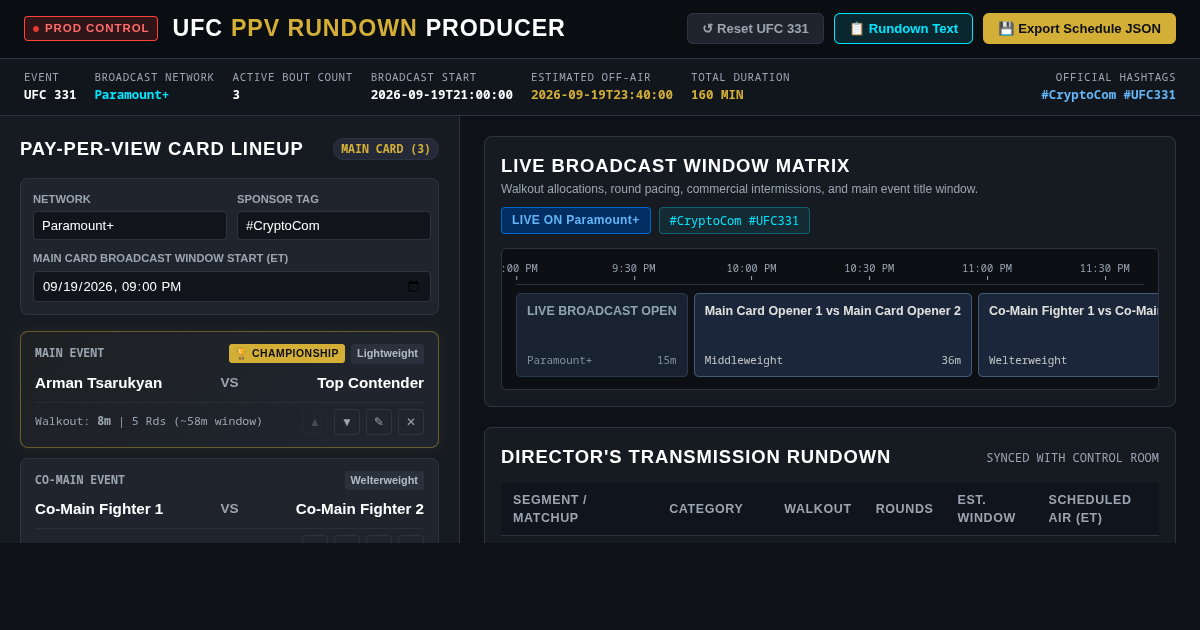This screenshot has width=1200, height=630.
Task: Click the Total Duration value 160 MIN
Action: pos(717,95)
